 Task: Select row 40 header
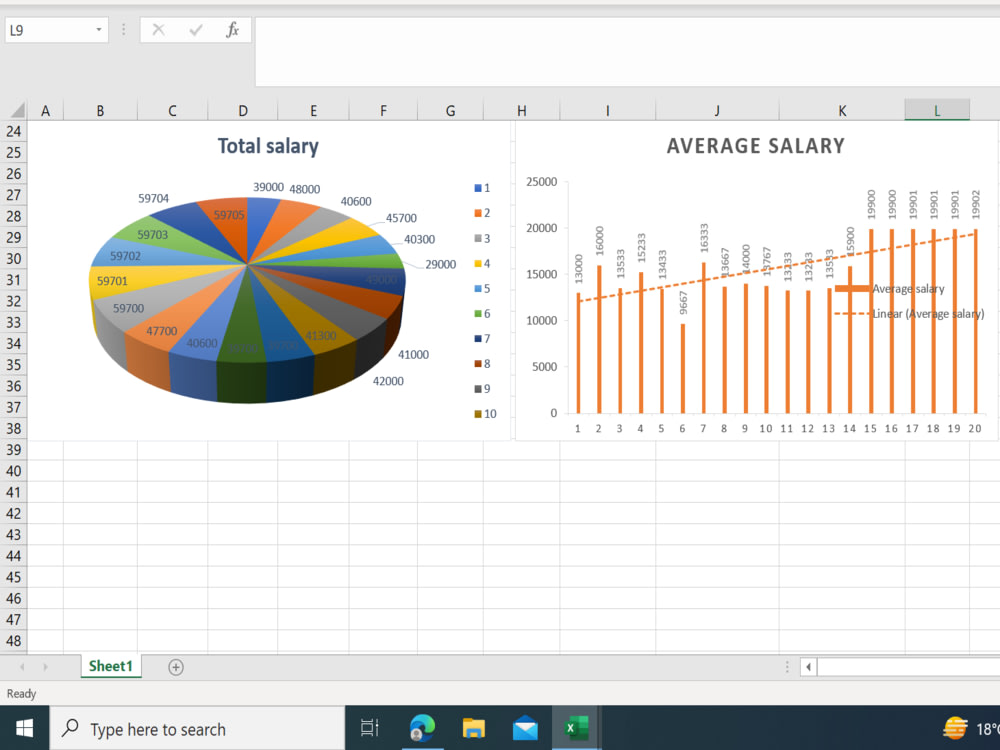tap(13, 471)
